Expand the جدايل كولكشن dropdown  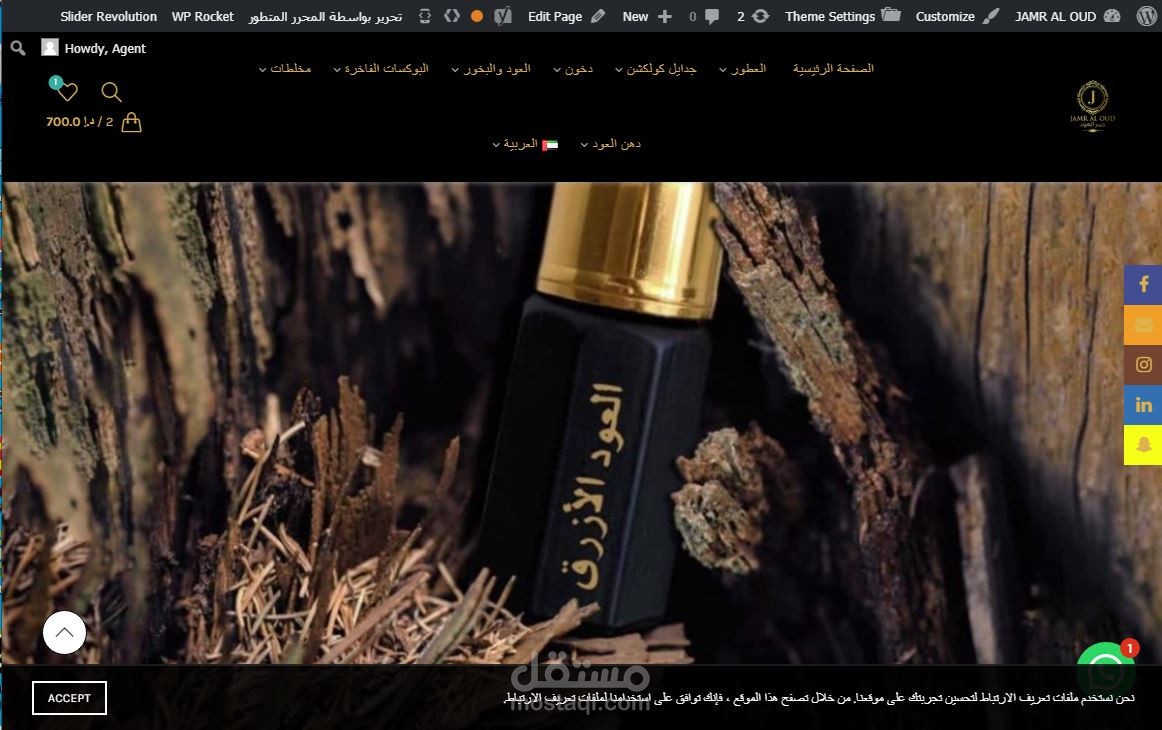[x=656, y=69]
